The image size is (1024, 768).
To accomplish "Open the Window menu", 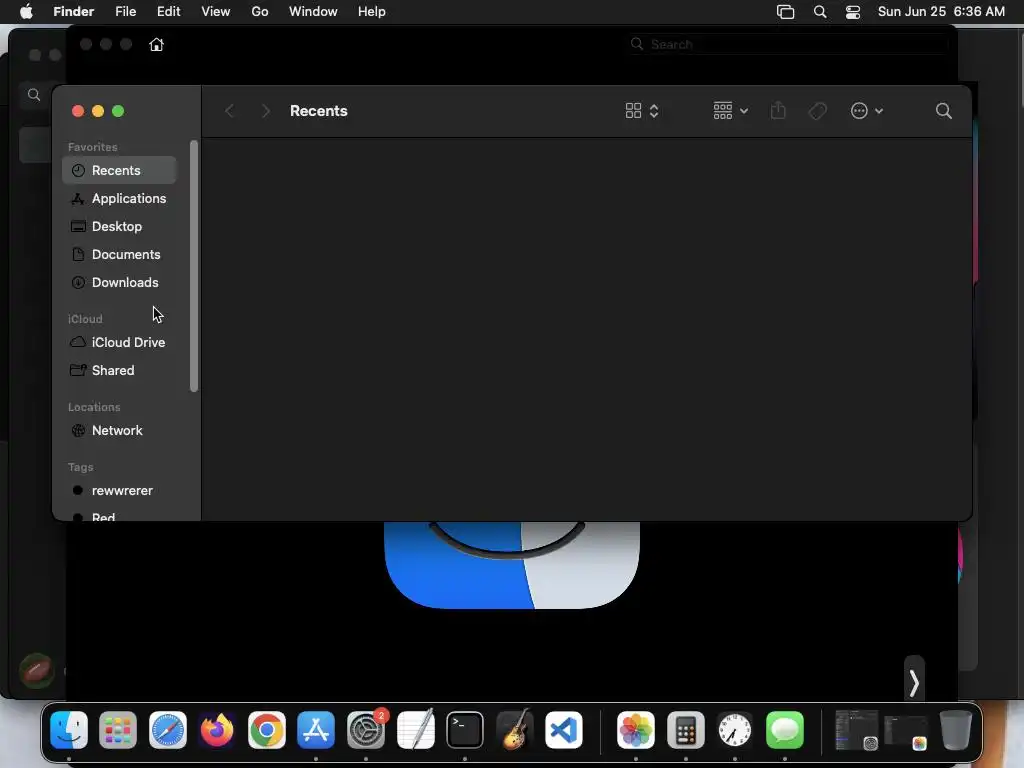I will pos(313,12).
